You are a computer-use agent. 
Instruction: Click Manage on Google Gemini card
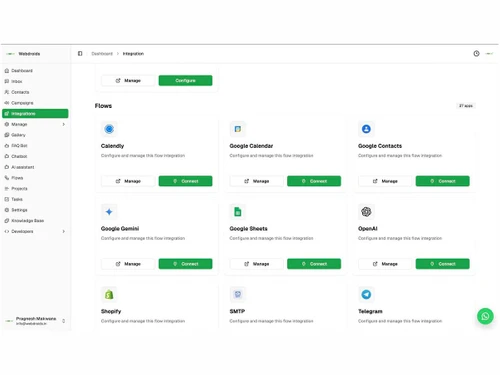click(128, 264)
